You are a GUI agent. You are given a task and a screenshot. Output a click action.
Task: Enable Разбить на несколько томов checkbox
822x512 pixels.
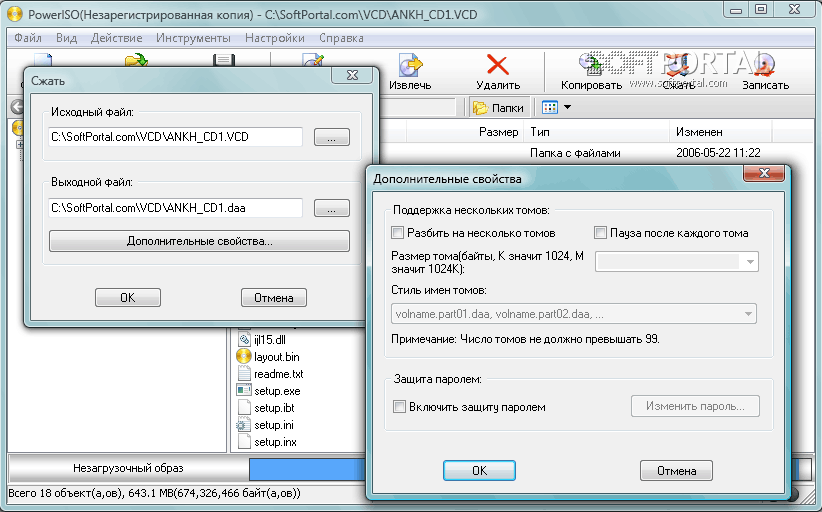point(400,233)
